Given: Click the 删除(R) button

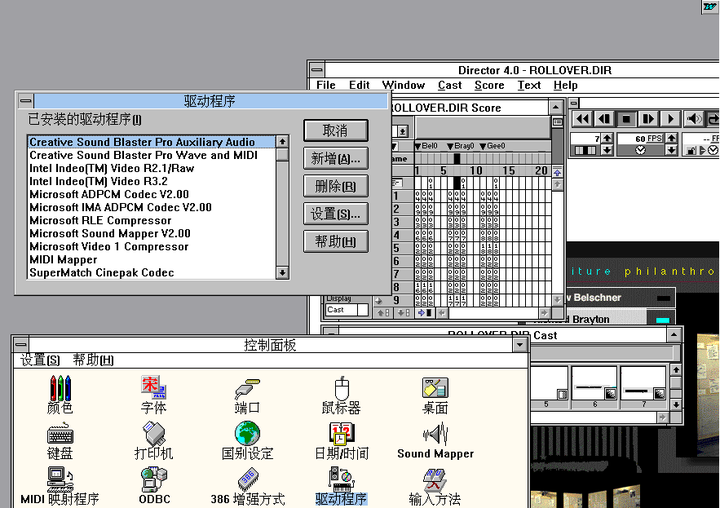Looking at the screenshot, I should pos(336,186).
